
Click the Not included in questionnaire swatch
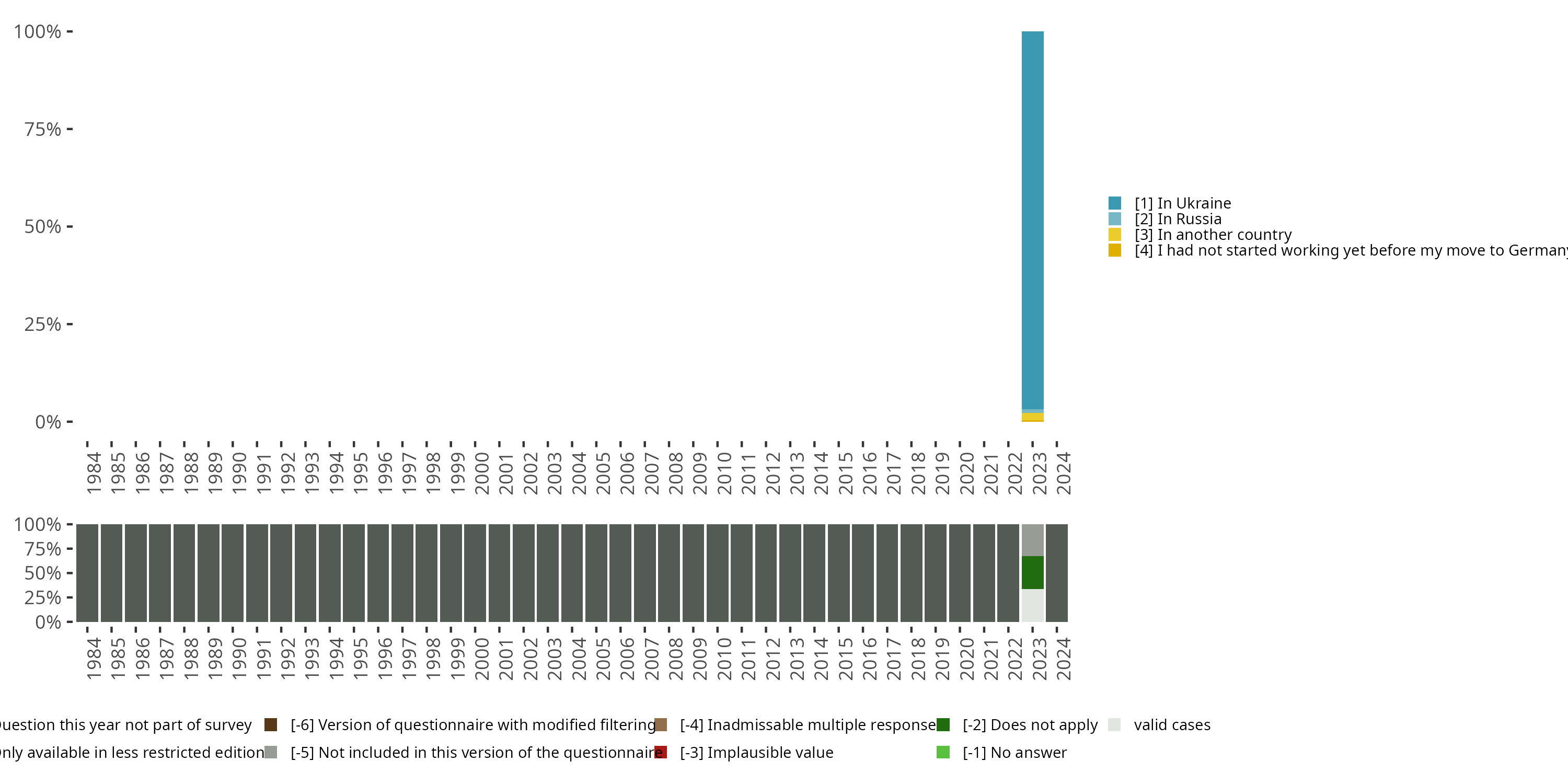pyautogui.click(x=271, y=752)
